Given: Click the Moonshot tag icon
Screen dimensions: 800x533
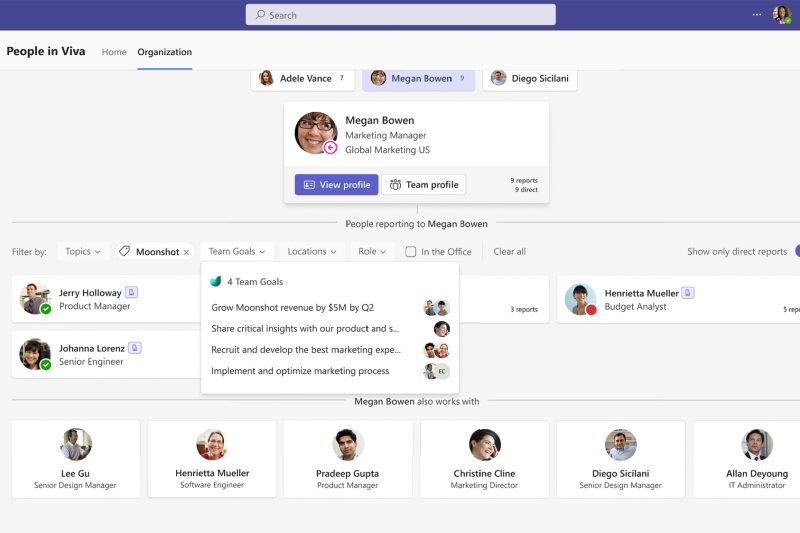Looking at the screenshot, I should click(x=124, y=251).
